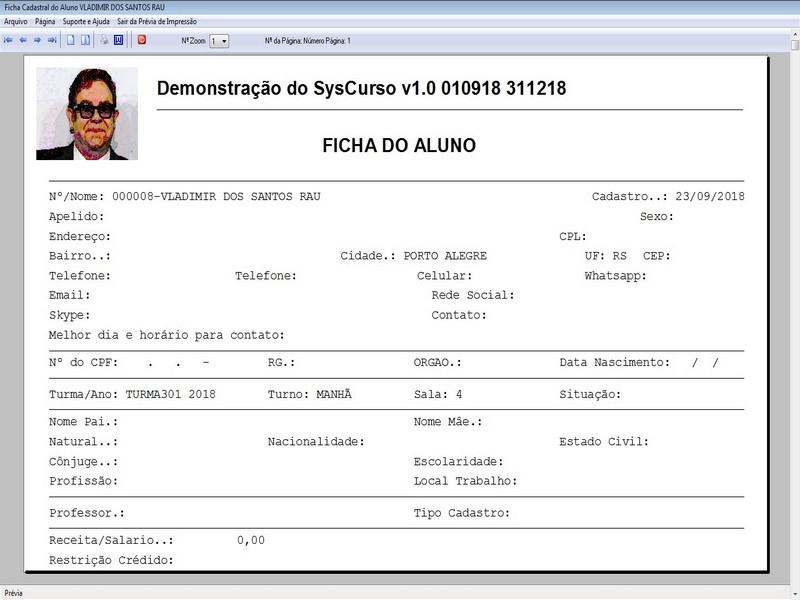
Task: Go to the next page arrow
Action: click(37, 40)
